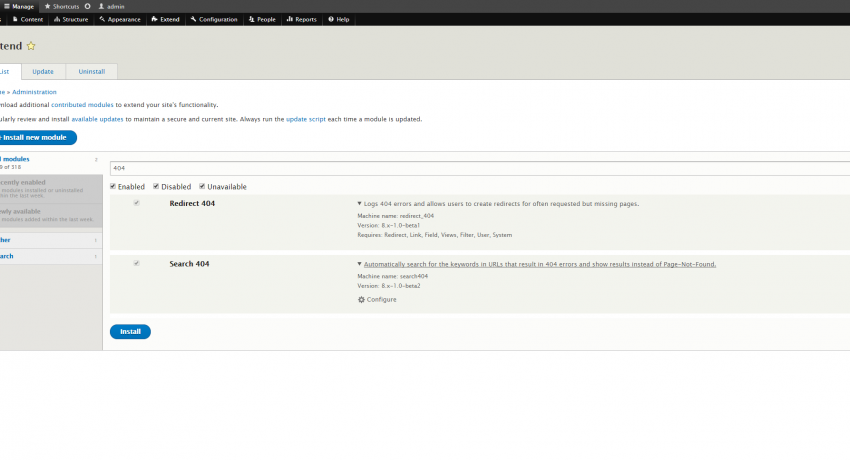Click the 'Version: 8.x-1.0-beta2' text
This screenshot has width=850, height=460.
pyautogui.click(x=389, y=286)
